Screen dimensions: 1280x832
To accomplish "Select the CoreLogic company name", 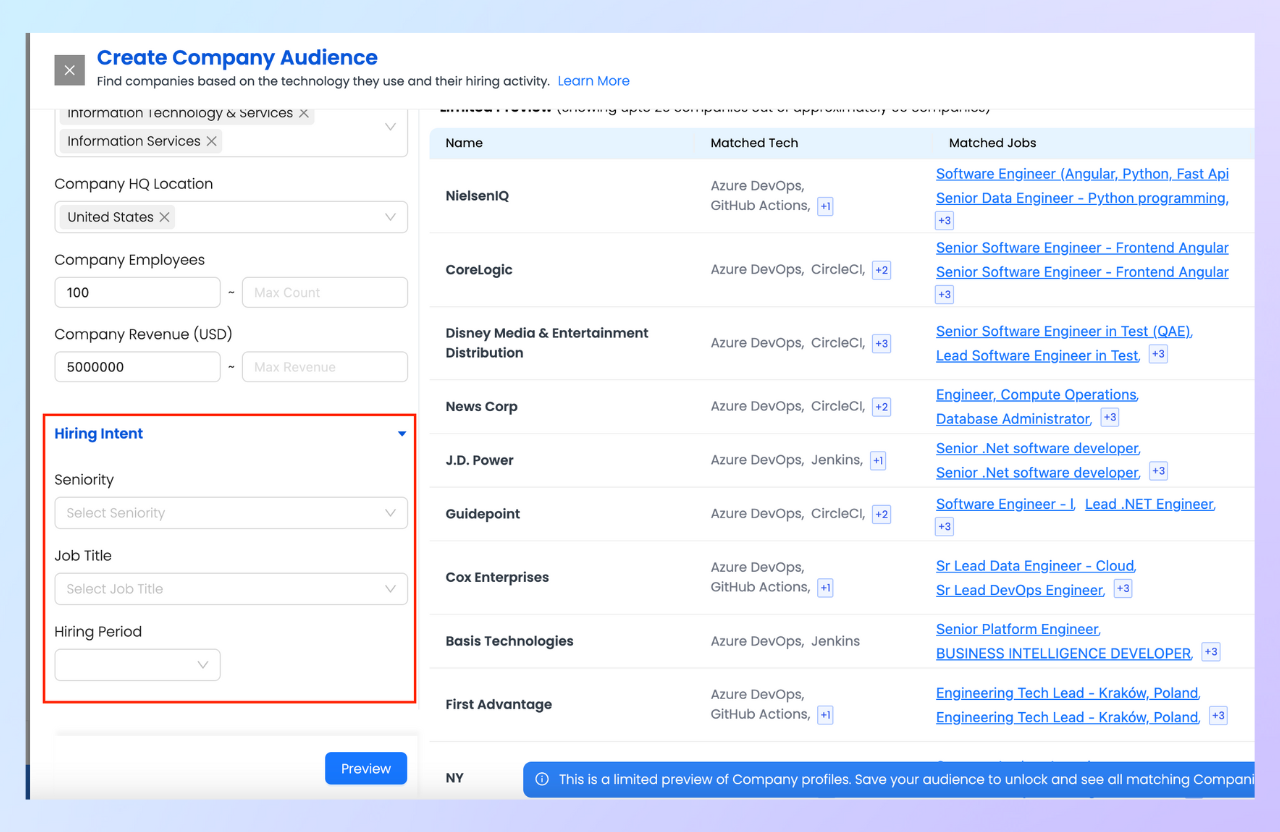I will point(478,270).
